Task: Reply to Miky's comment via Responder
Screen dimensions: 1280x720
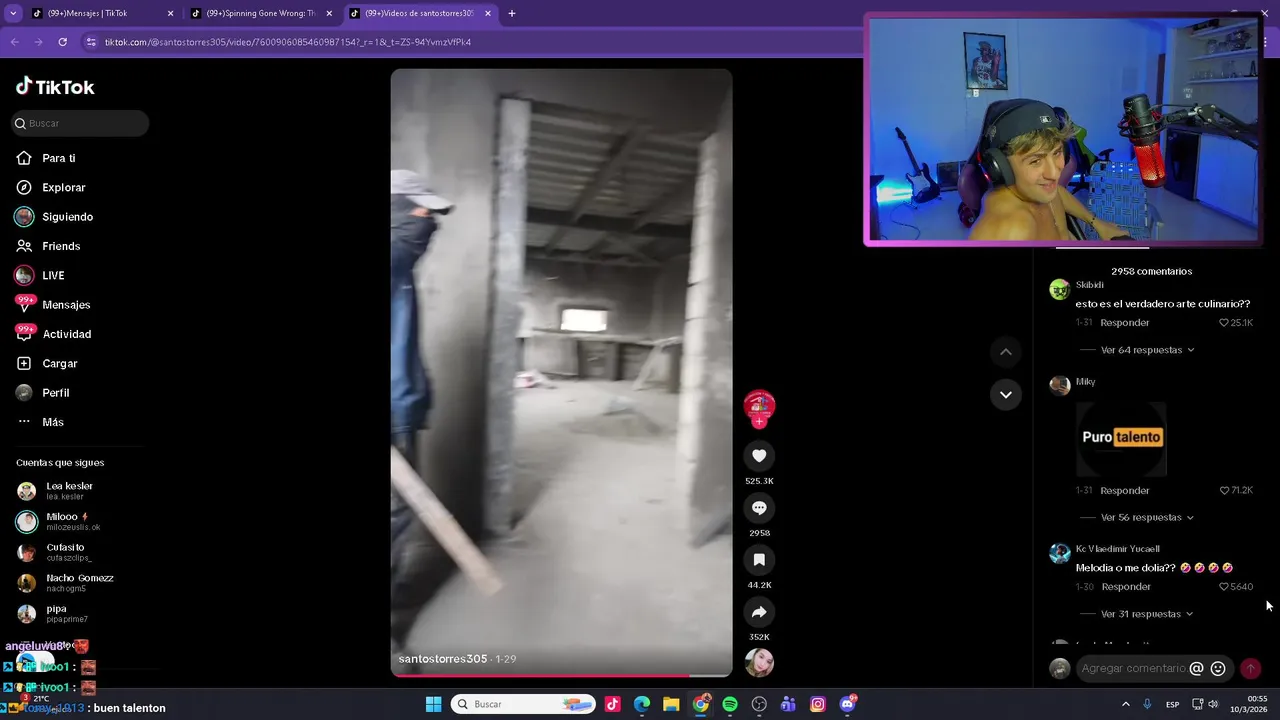Action: [1125, 491]
